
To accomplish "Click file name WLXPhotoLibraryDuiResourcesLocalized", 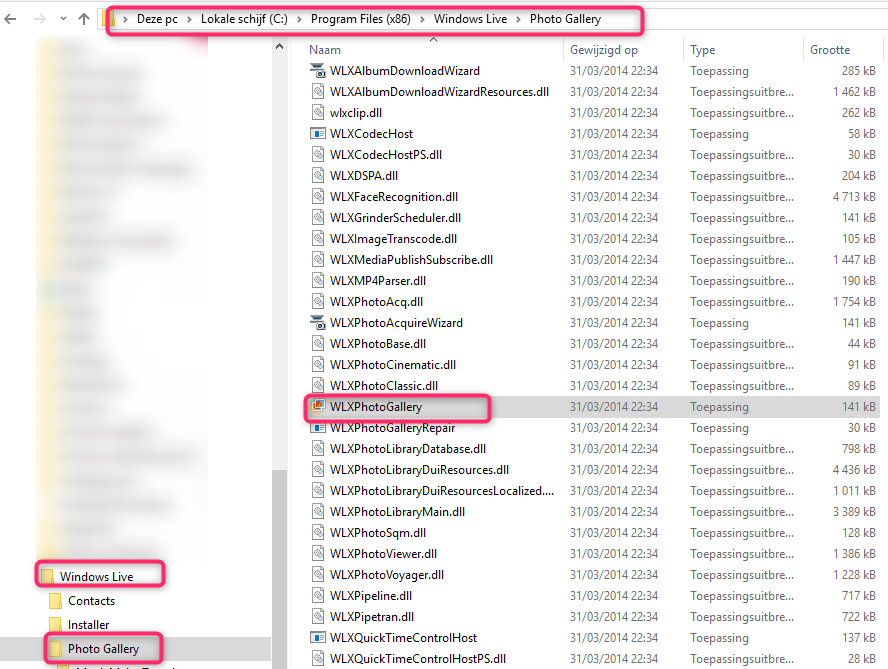I will (442, 491).
